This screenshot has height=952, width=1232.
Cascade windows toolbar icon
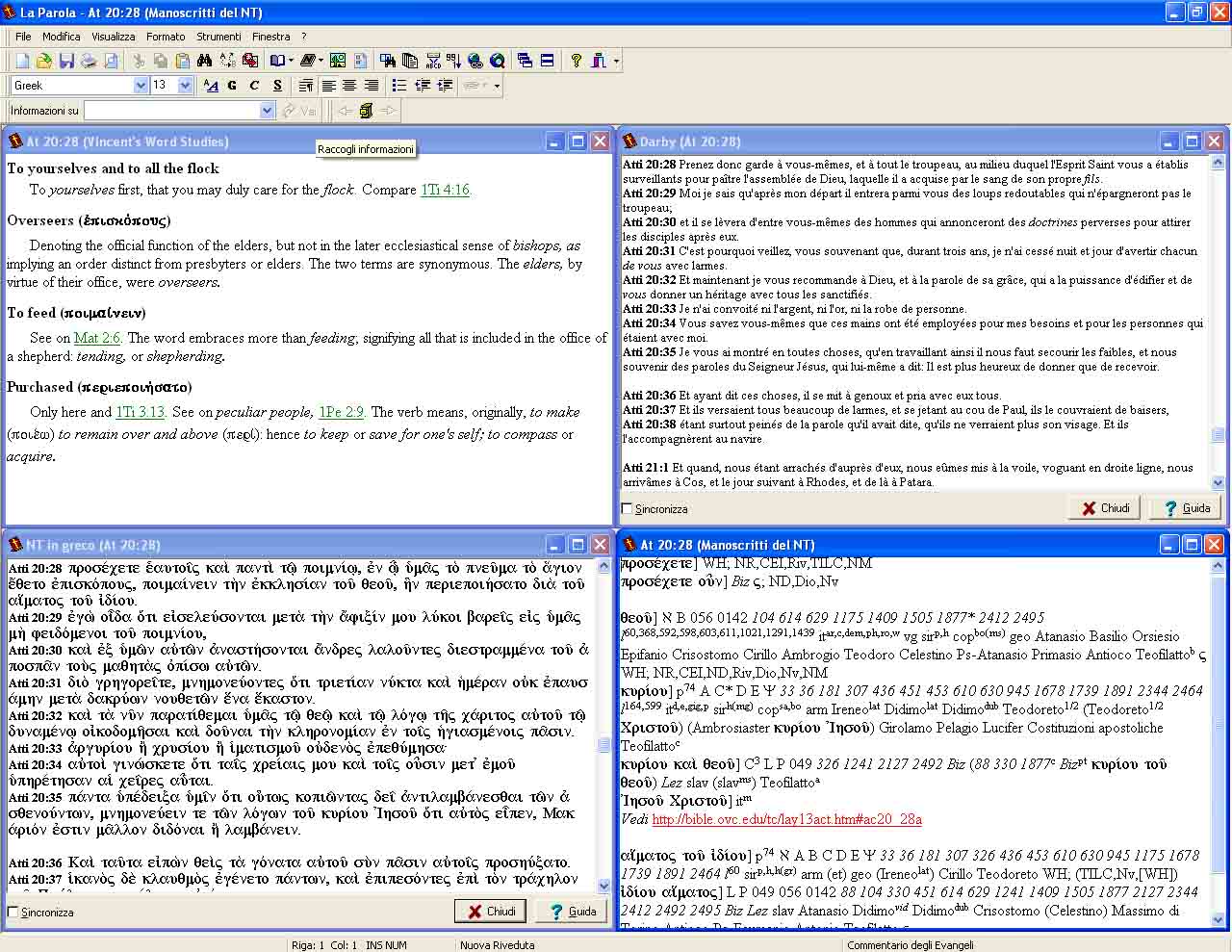525,61
